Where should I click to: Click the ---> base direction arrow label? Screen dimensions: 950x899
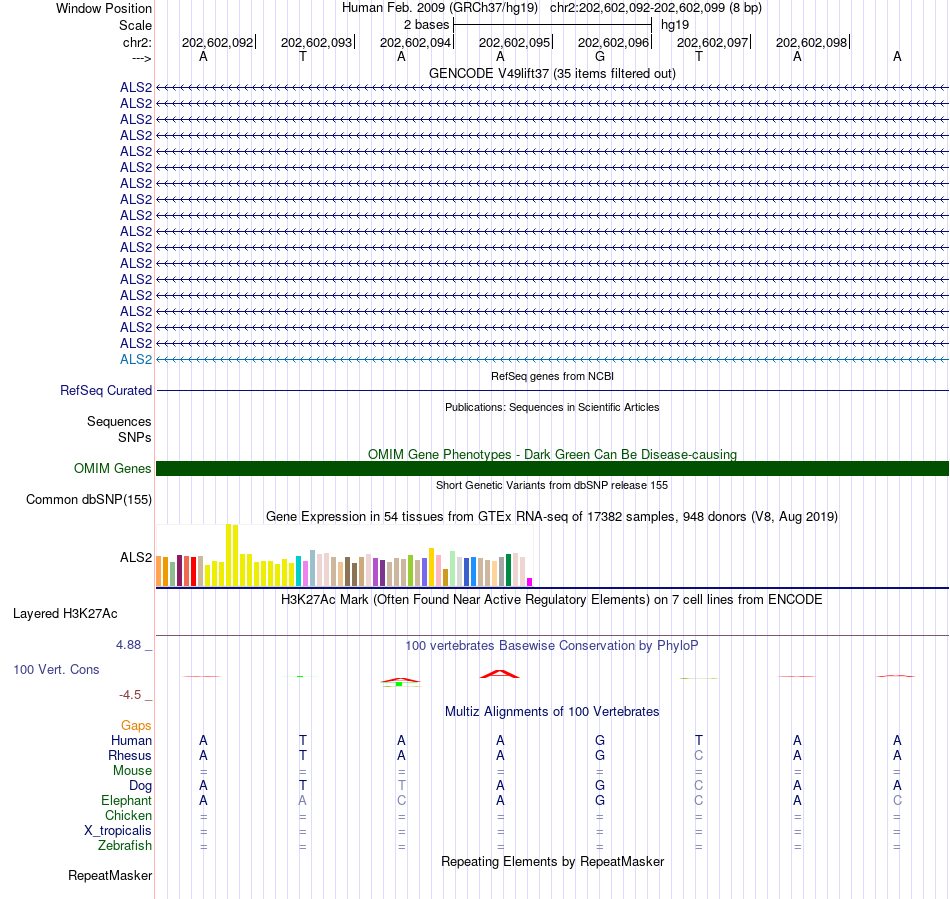pyautogui.click(x=141, y=58)
